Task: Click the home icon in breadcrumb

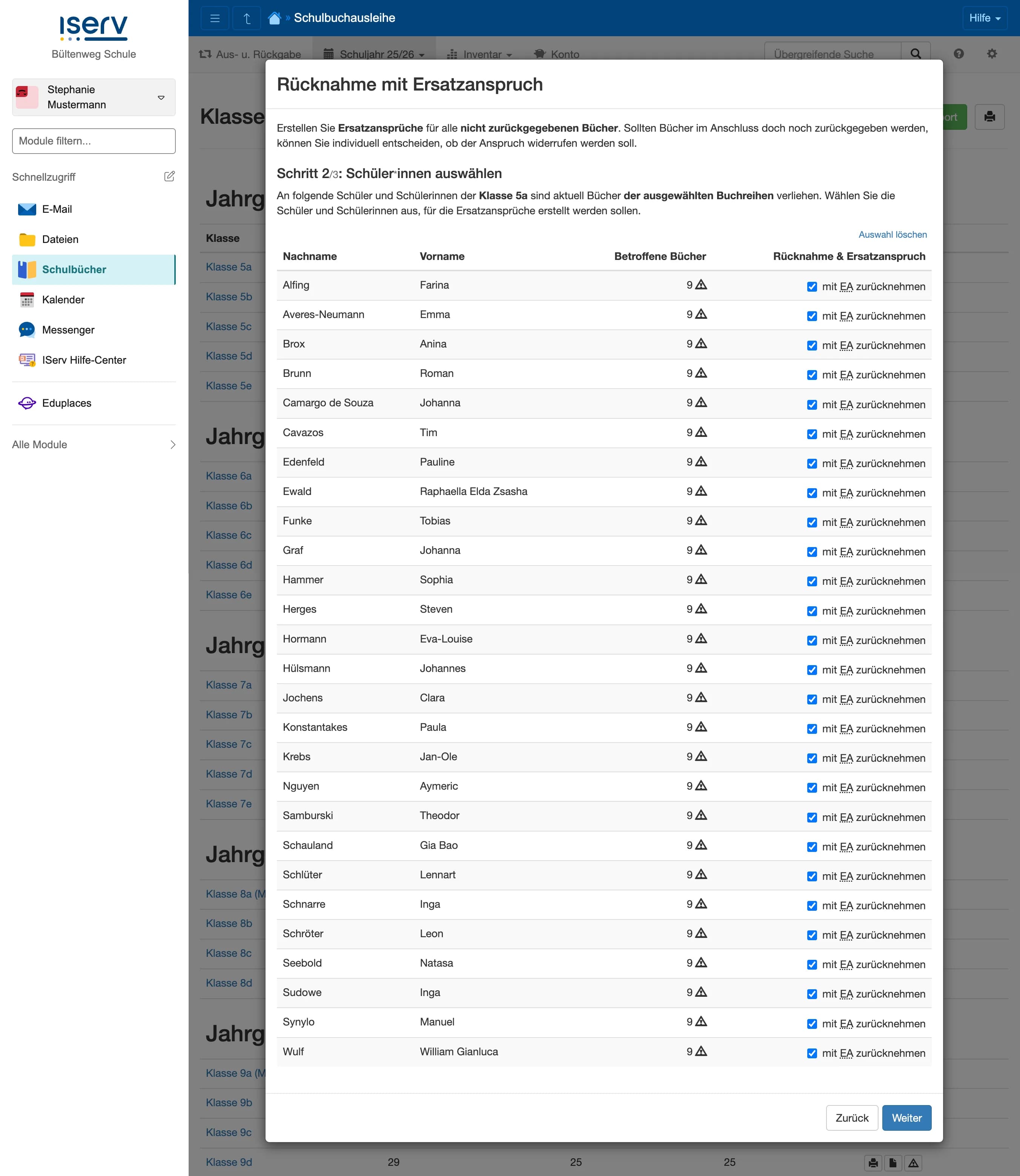Action: click(274, 18)
